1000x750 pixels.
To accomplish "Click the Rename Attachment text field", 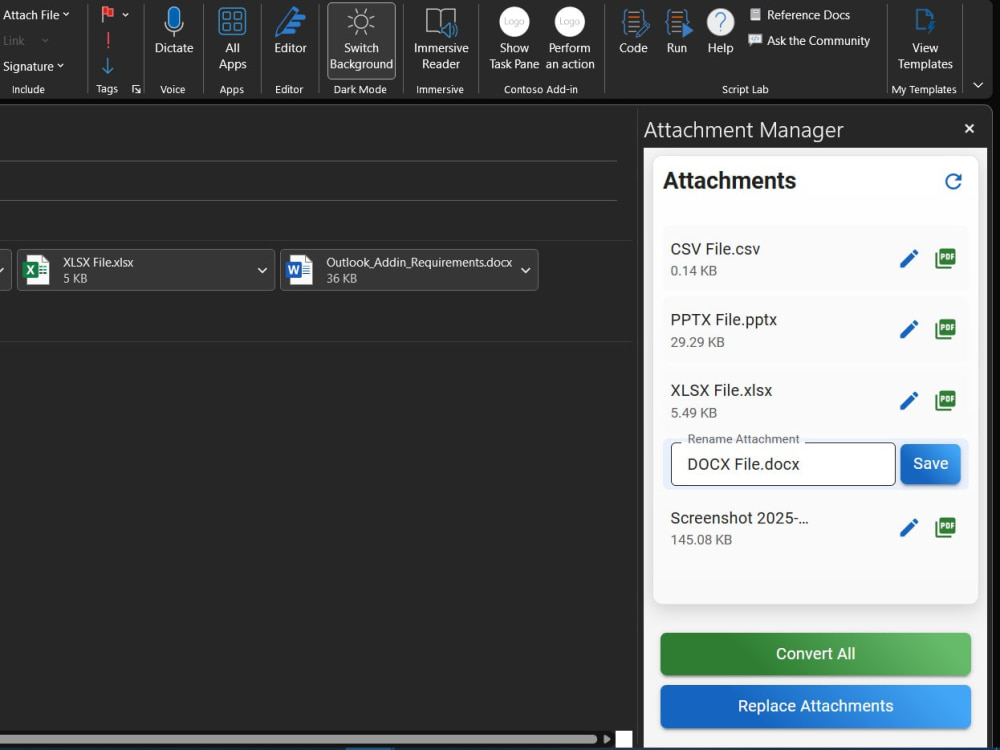I will pos(783,464).
